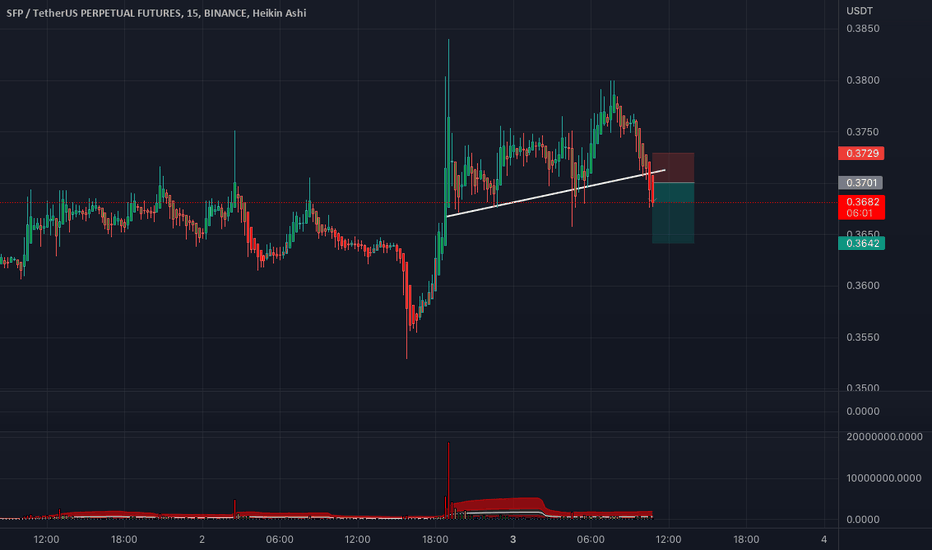Image resolution: width=932 pixels, height=550 pixels.
Task: Click the 0.3850 price axis label
Action: [x=862, y=29]
